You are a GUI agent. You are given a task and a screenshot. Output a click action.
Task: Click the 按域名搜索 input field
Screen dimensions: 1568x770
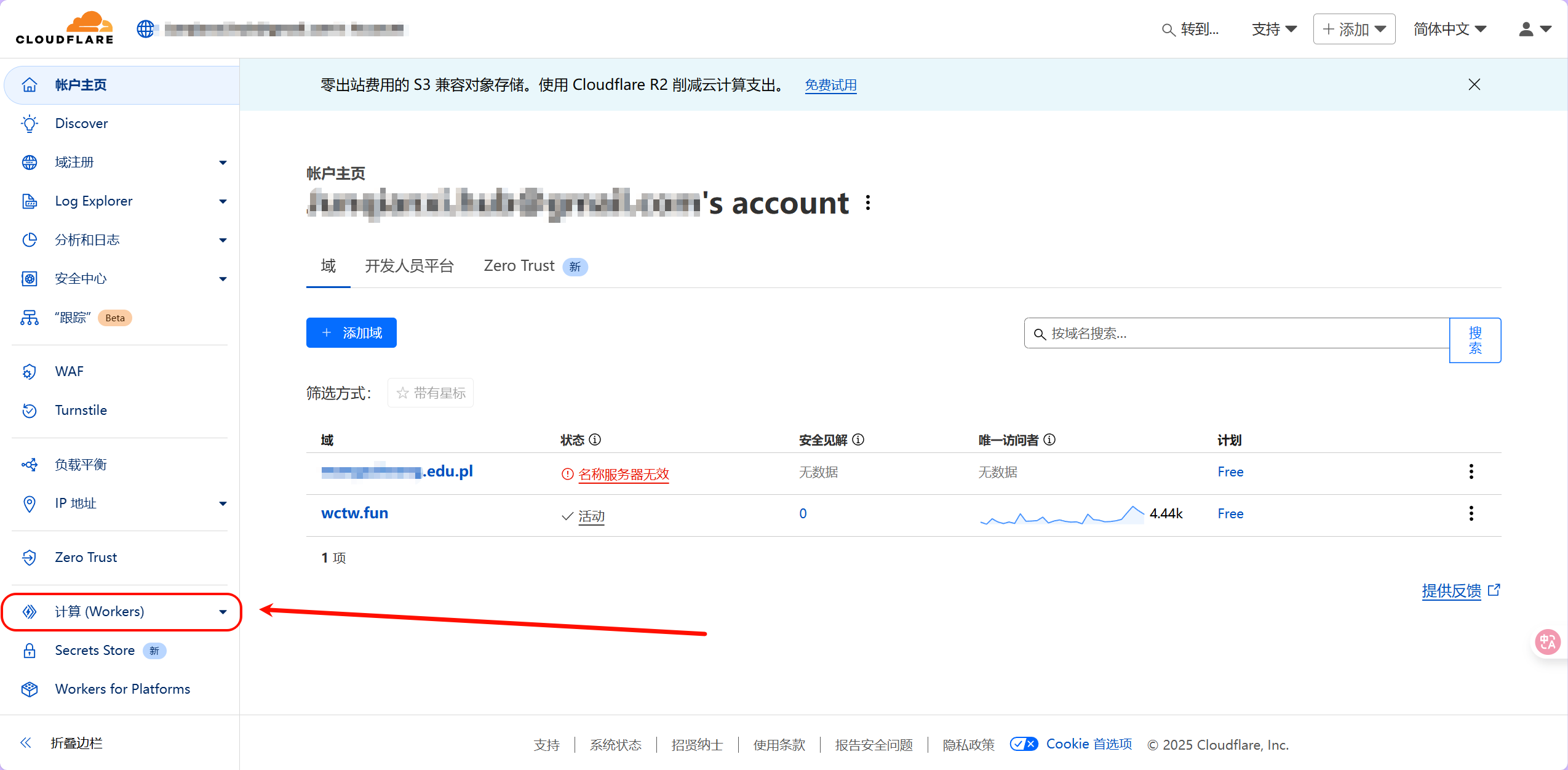coord(1236,333)
